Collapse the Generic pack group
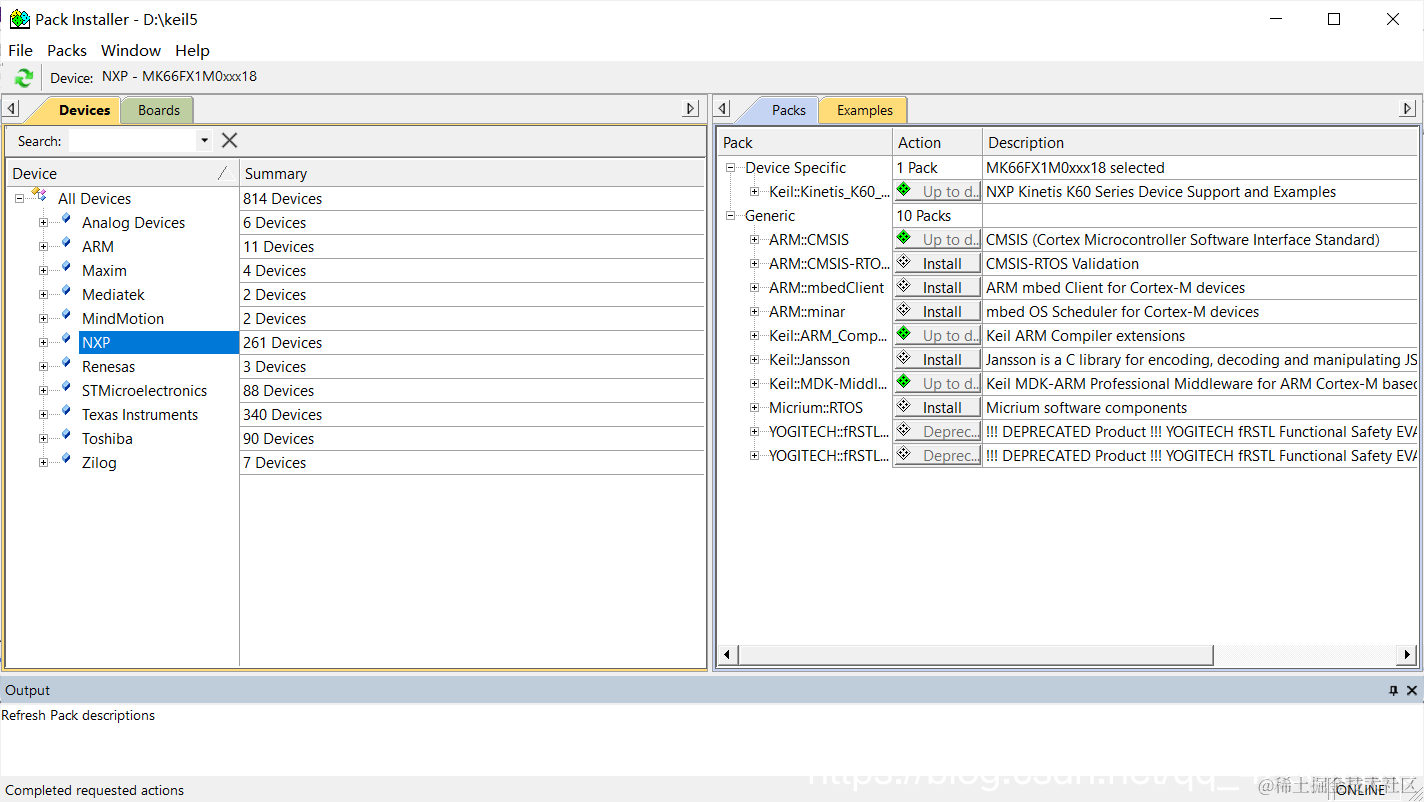 coord(730,216)
